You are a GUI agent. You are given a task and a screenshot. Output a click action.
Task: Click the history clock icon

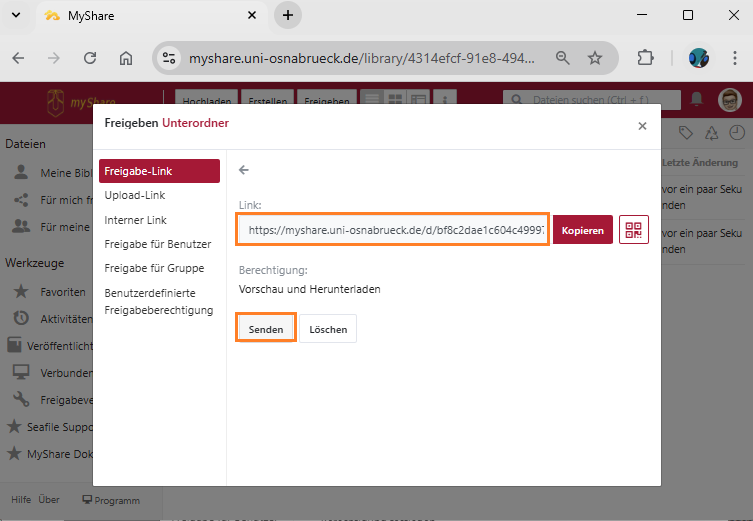coord(737,133)
